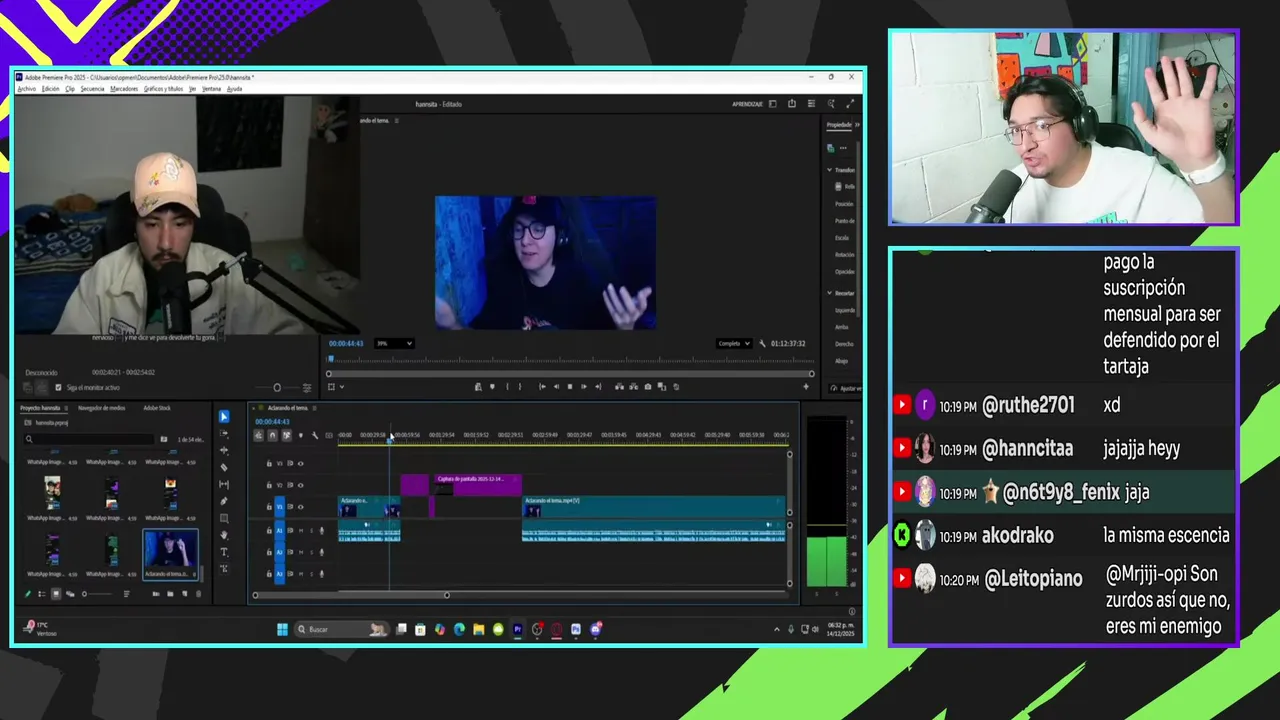Expand the Properties panel overflow chevrons
This screenshot has width=1280, height=720.
pos(857,125)
